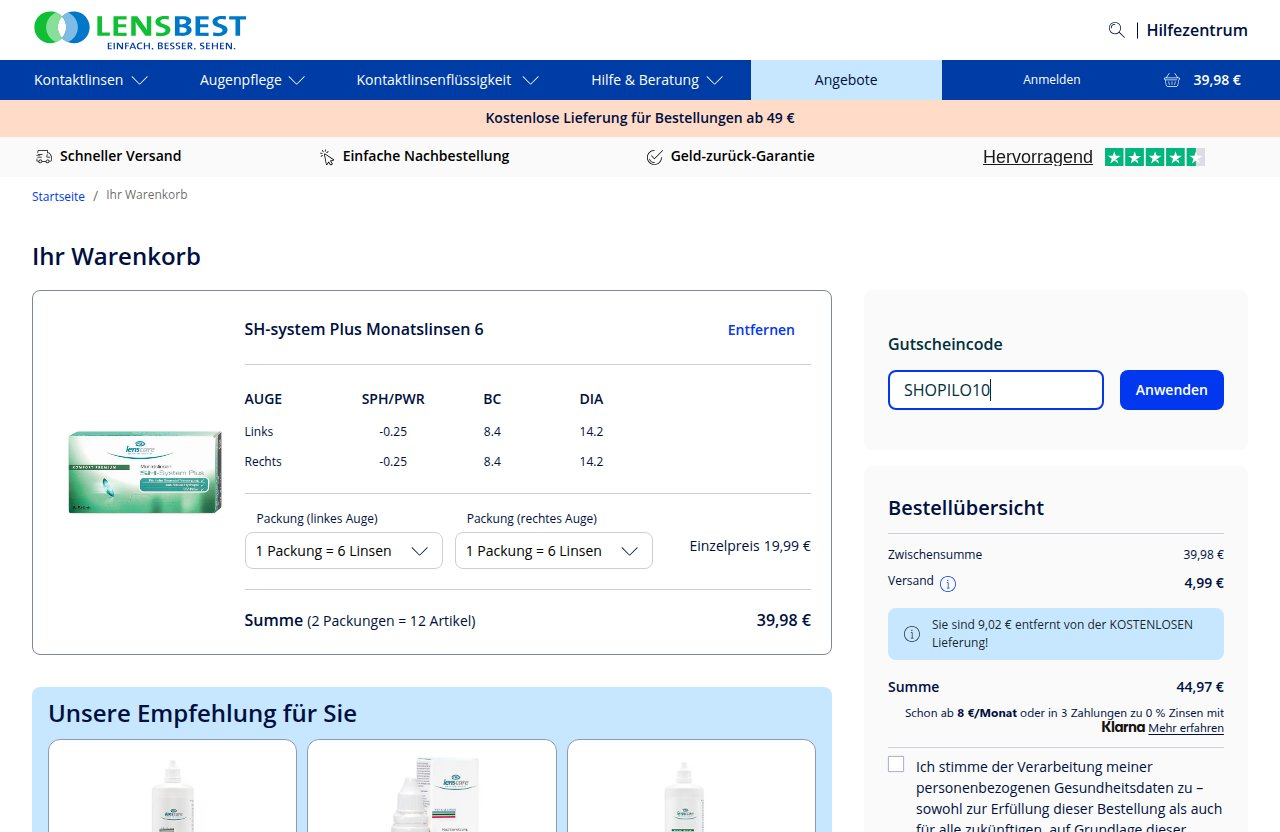Open the right eye Packung dropdown

554,551
